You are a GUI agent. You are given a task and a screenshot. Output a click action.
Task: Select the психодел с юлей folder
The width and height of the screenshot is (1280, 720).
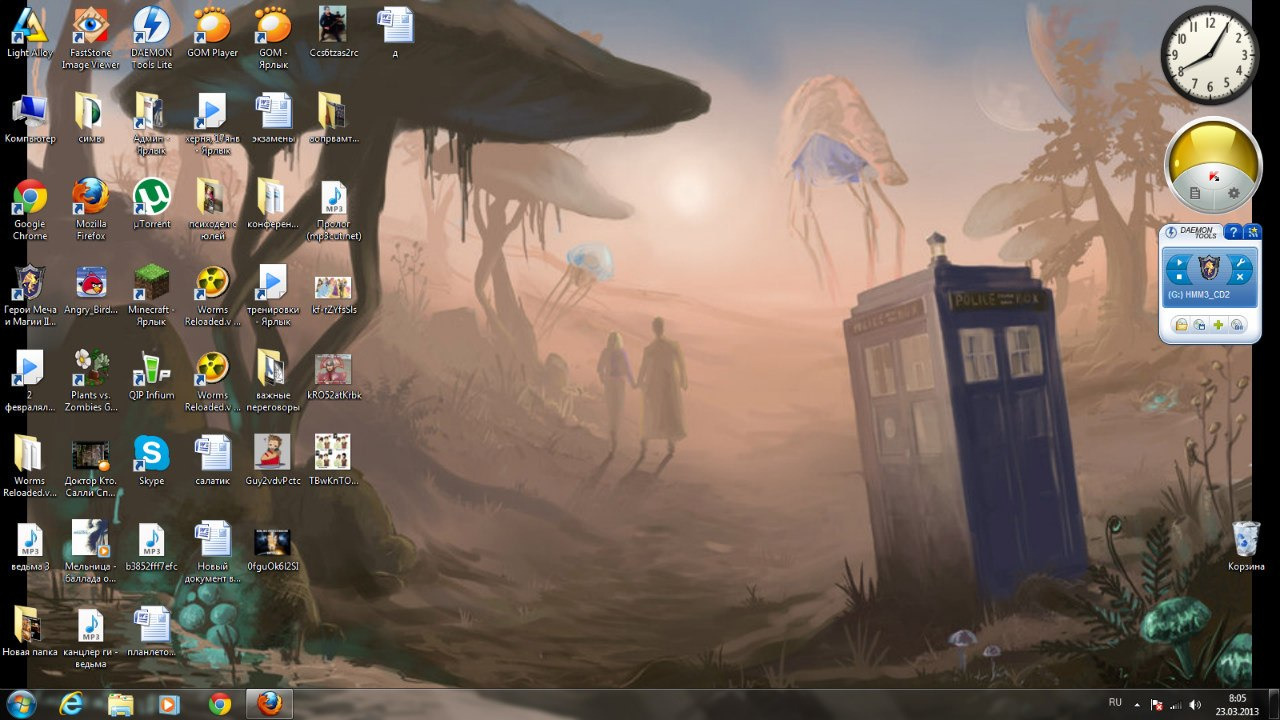tap(212, 210)
